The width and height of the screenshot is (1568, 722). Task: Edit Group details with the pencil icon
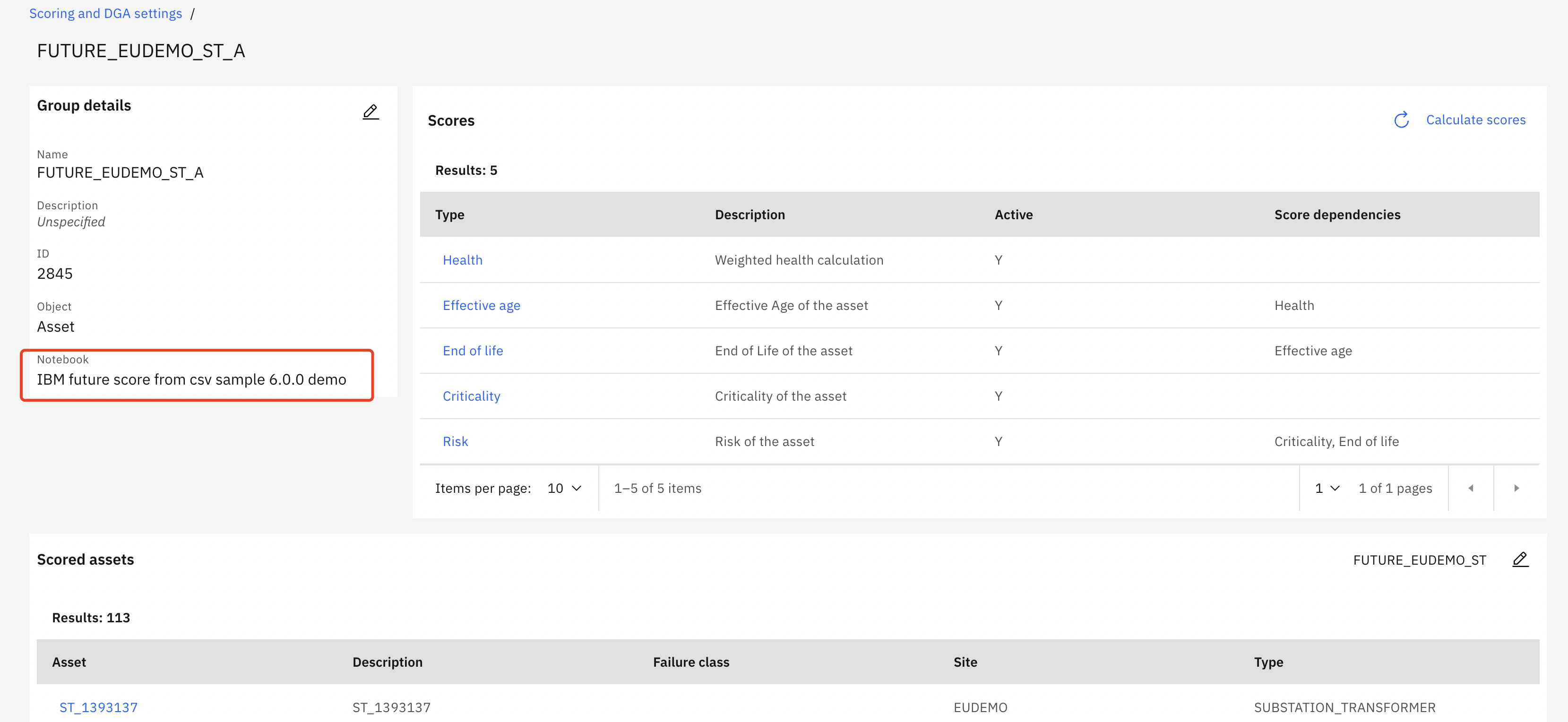click(370, 112)
